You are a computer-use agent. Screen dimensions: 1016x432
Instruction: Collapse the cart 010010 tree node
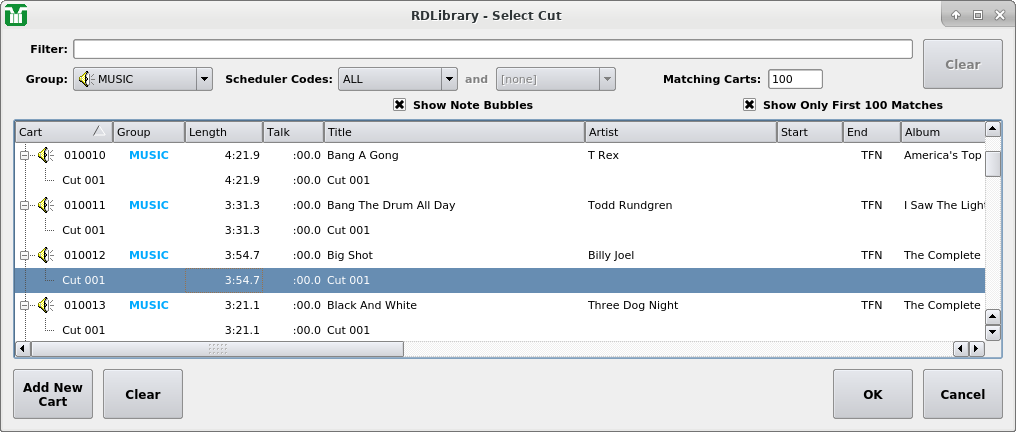pyautogui.click(x=24, y=155)
